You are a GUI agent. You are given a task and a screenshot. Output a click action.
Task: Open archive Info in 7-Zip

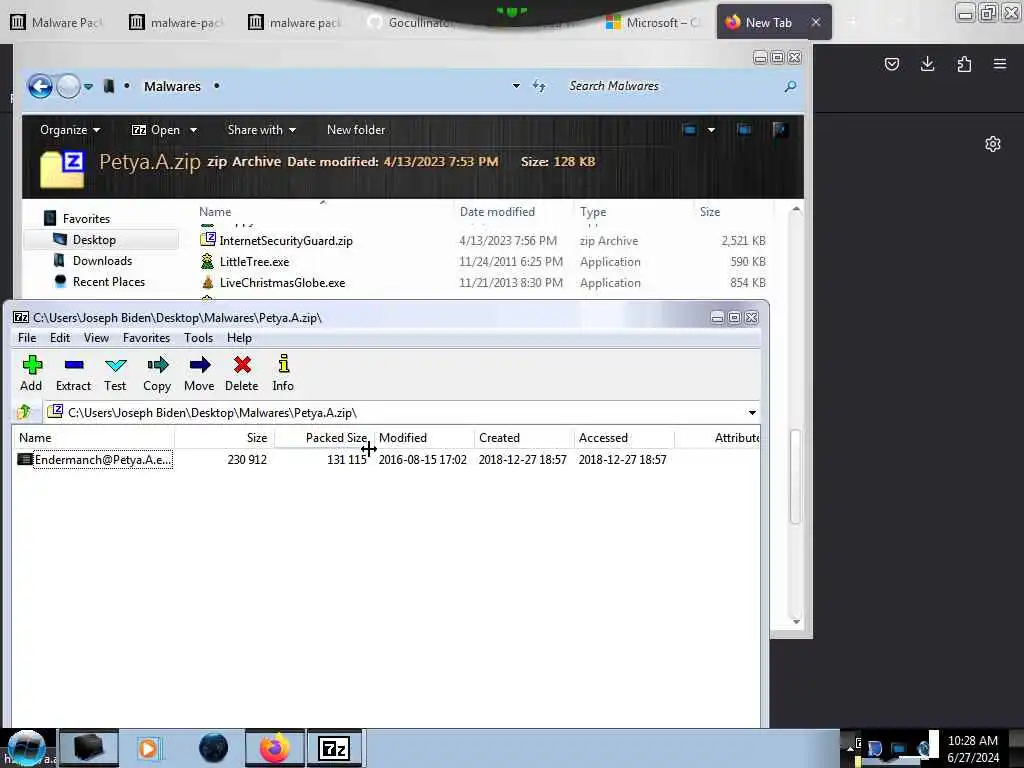283,374
